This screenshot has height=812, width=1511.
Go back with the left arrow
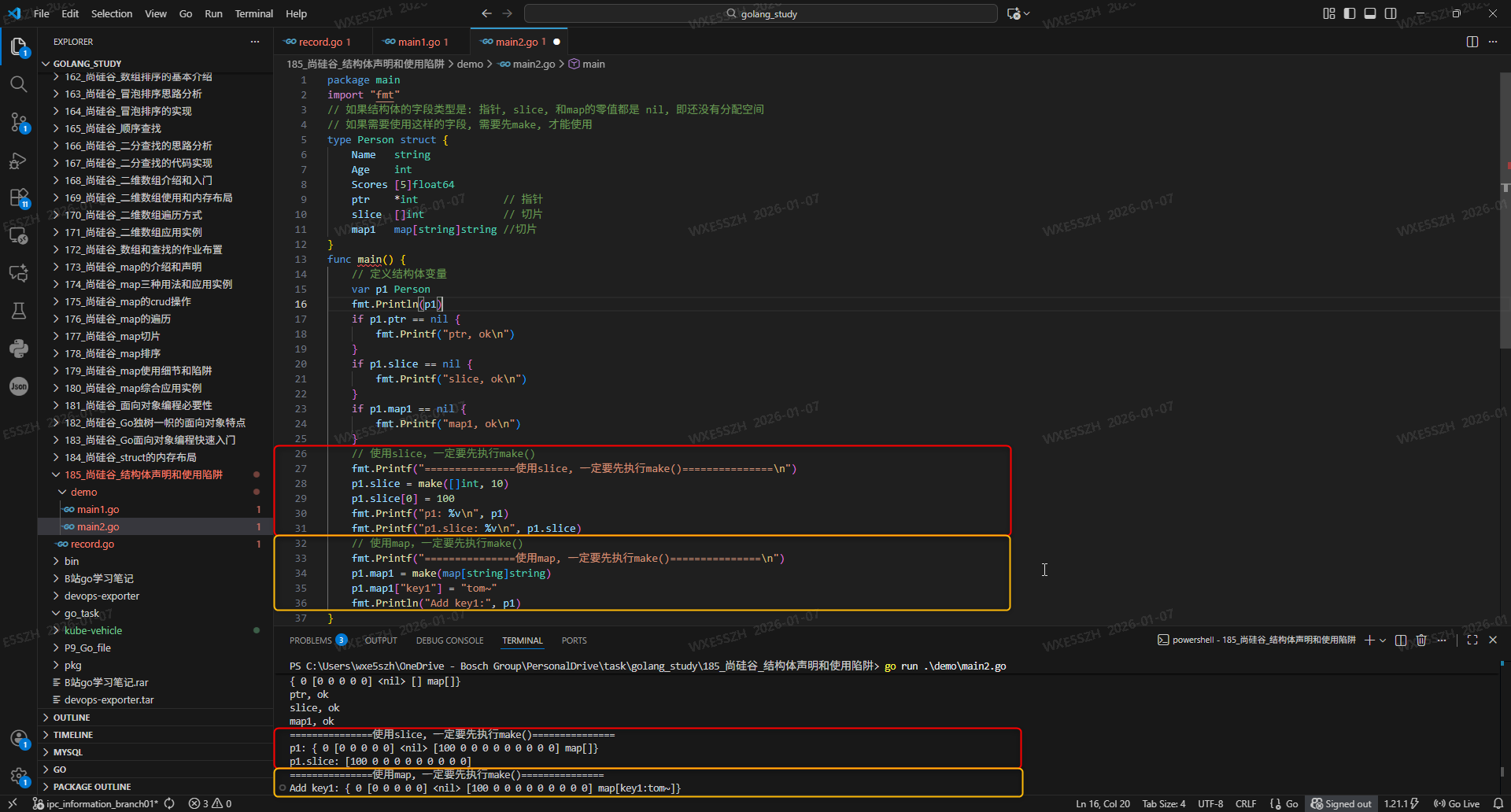click(x=486, y=13)
